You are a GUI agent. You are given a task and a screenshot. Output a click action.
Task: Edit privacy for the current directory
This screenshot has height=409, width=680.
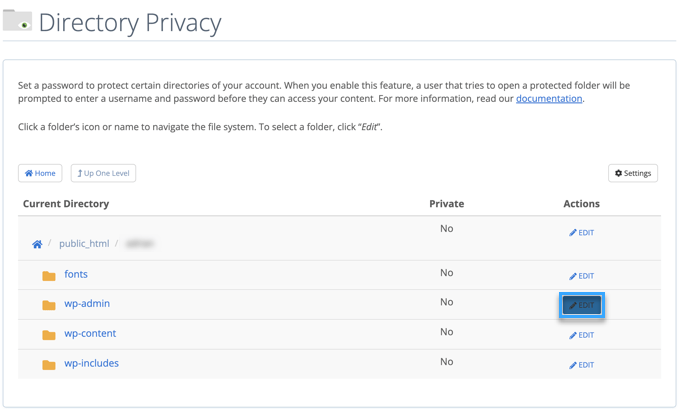point(581,233)
